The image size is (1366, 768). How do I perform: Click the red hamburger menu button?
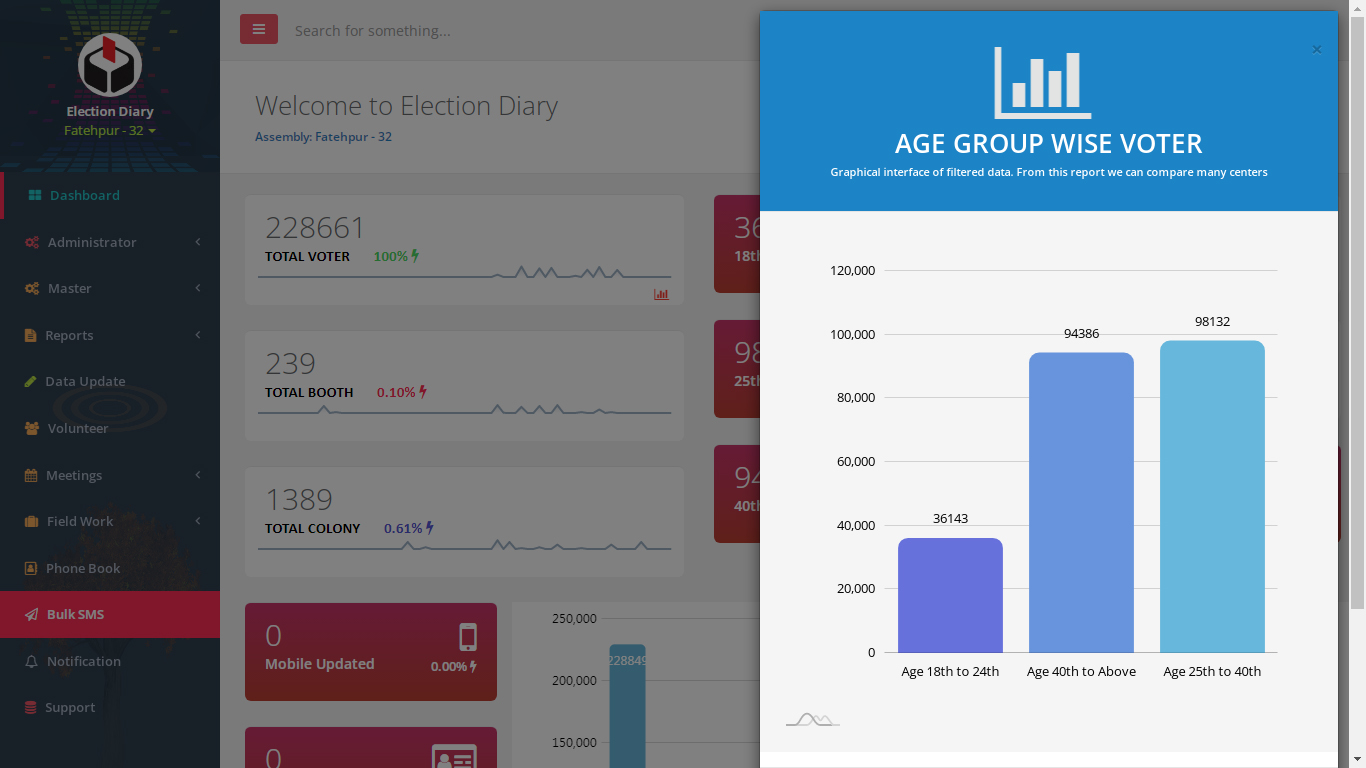[258, 30]
